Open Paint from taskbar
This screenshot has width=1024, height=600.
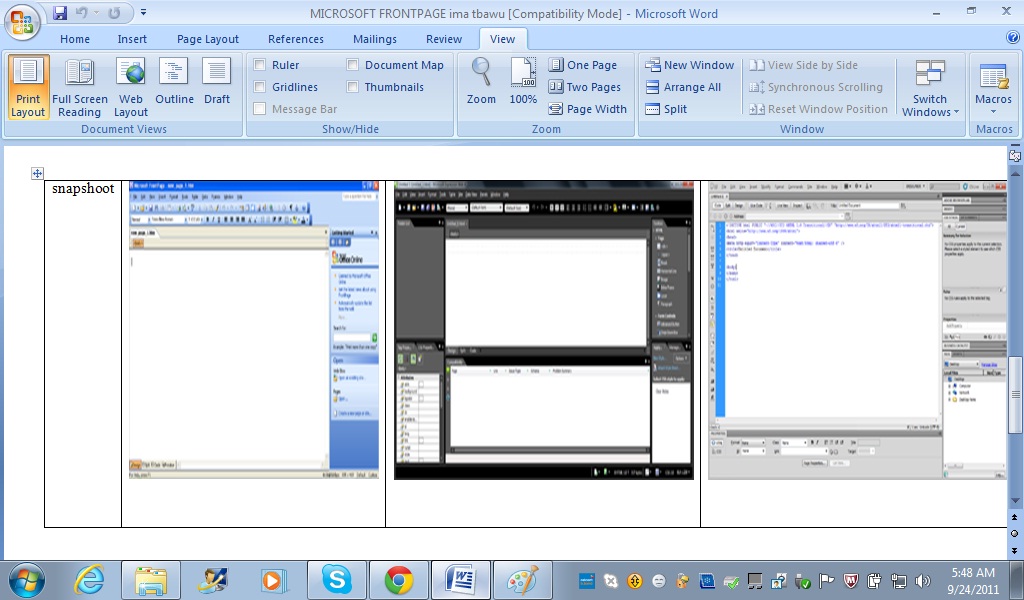(522, 580)
